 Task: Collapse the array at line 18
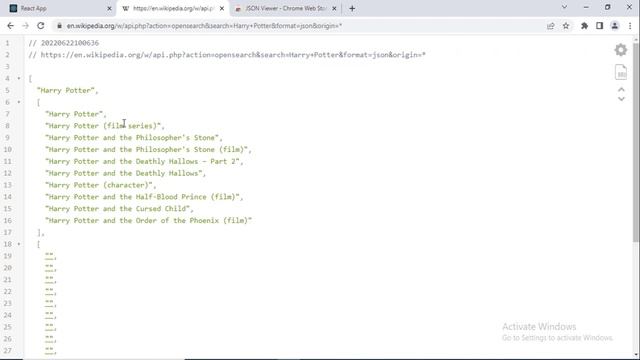[x=19, y=244]
